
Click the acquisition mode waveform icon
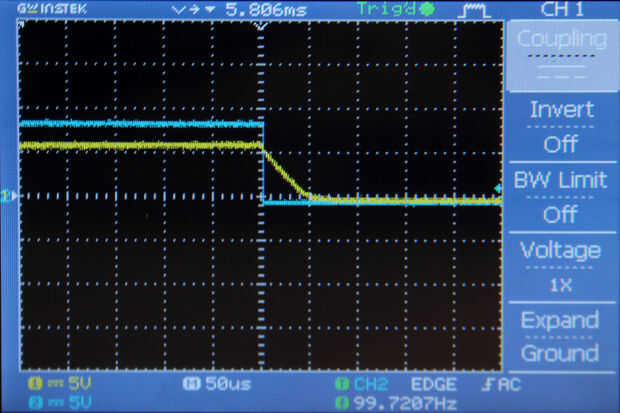pyautogui.click(x=474, y=10)
